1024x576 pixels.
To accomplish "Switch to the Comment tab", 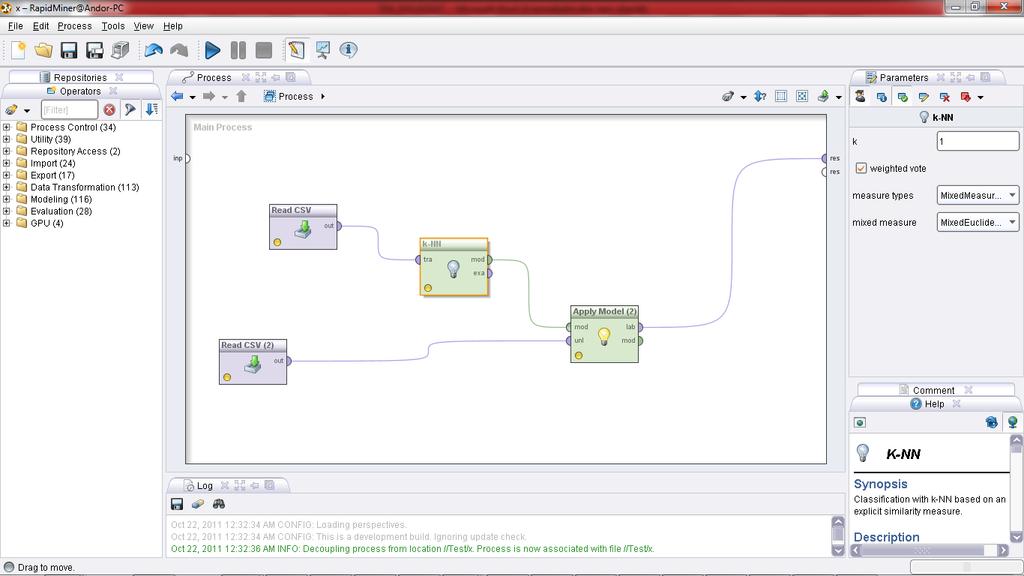I will [x=934, y=390].
